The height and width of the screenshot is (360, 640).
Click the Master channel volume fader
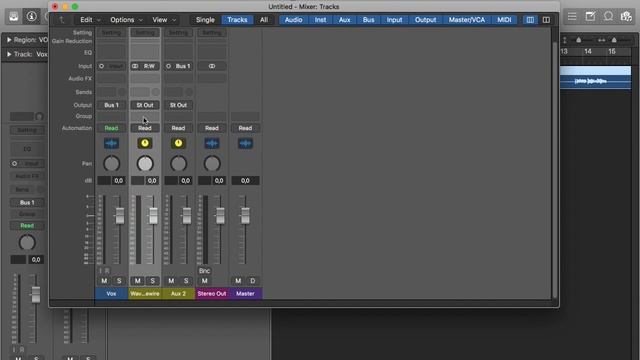pos(245,216)
